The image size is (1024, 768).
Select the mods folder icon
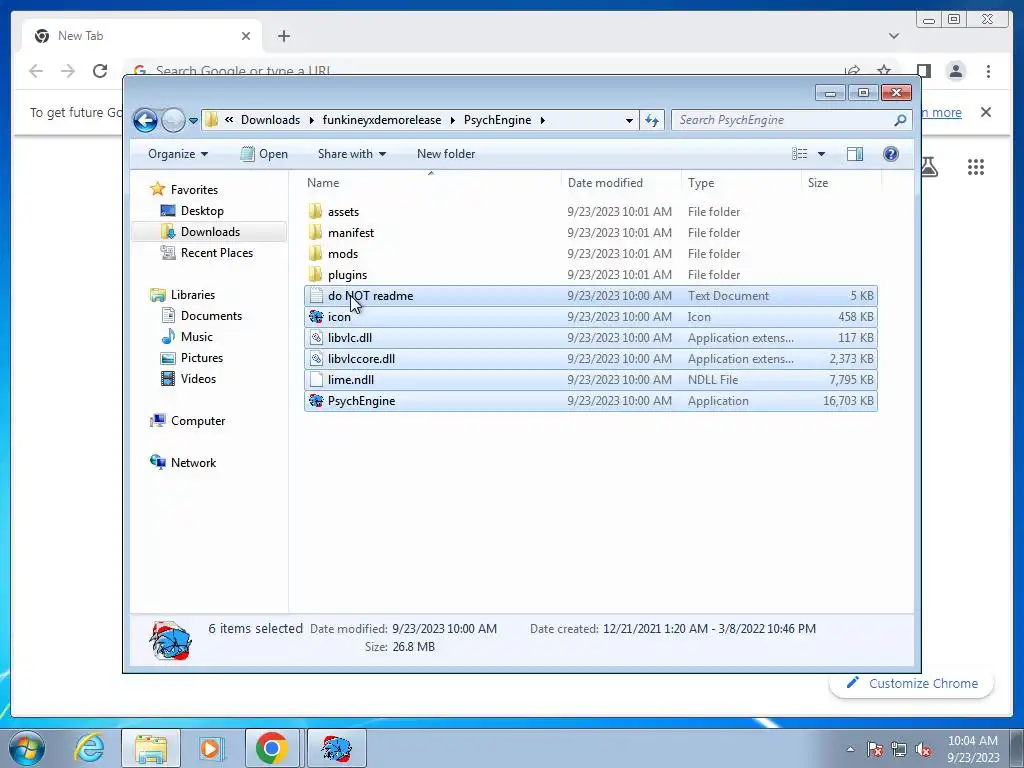tap(315, 253)
